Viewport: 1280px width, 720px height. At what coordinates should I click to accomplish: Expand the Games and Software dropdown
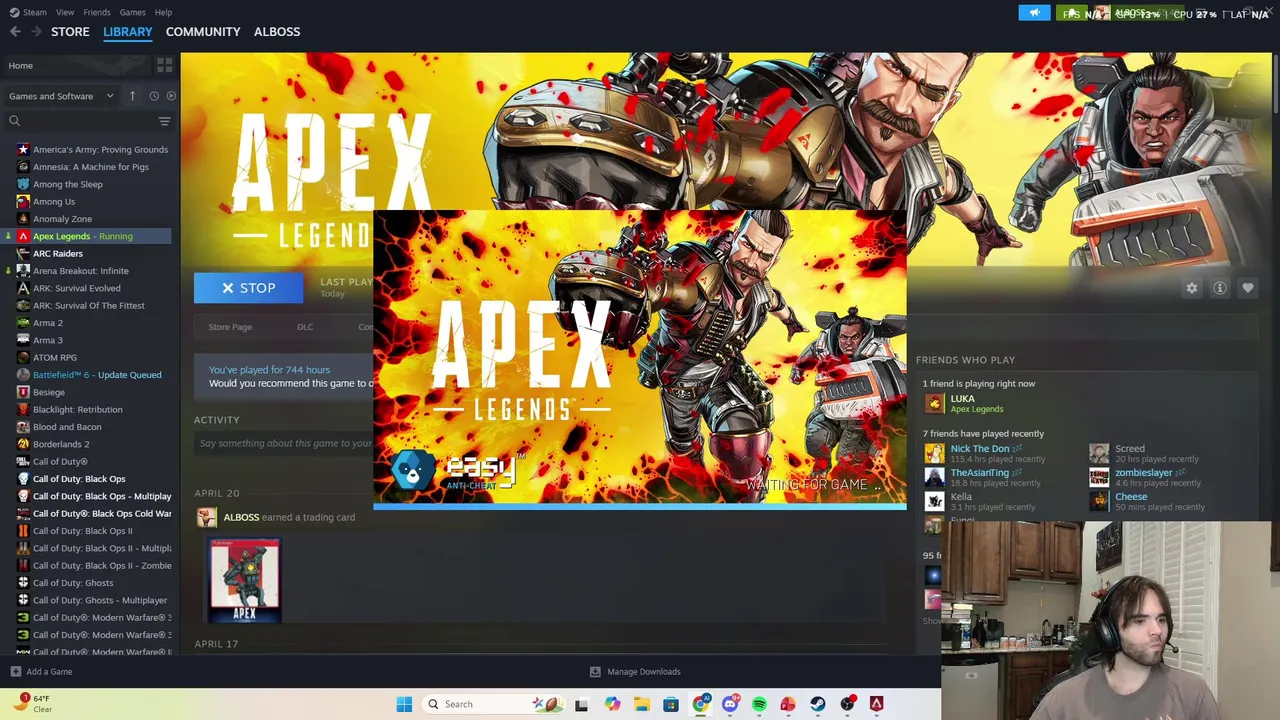[x=61, y=96]
